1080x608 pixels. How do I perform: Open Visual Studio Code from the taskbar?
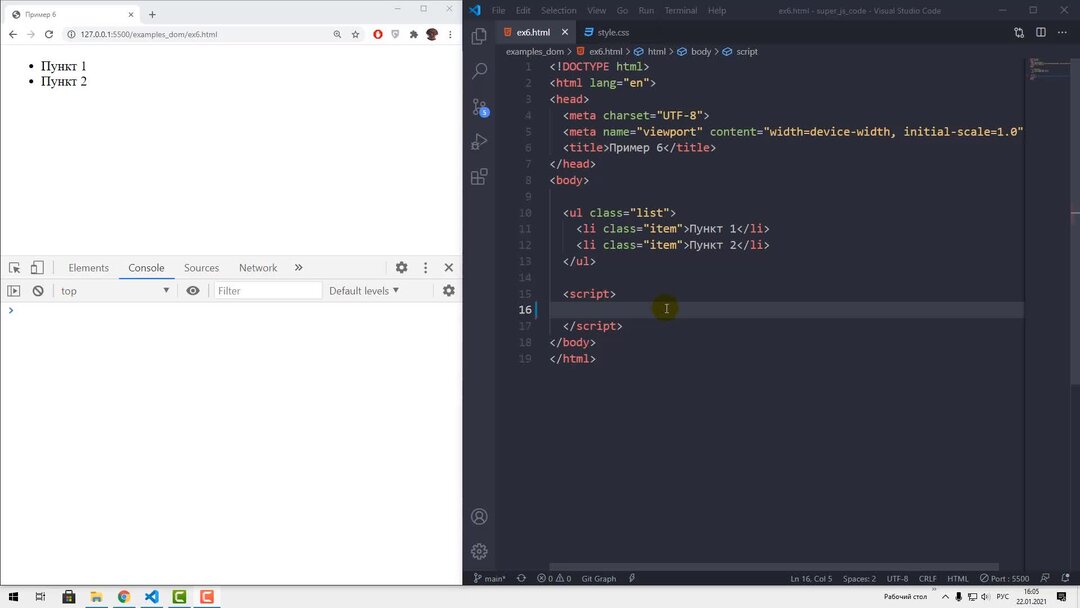coord(152,597)
